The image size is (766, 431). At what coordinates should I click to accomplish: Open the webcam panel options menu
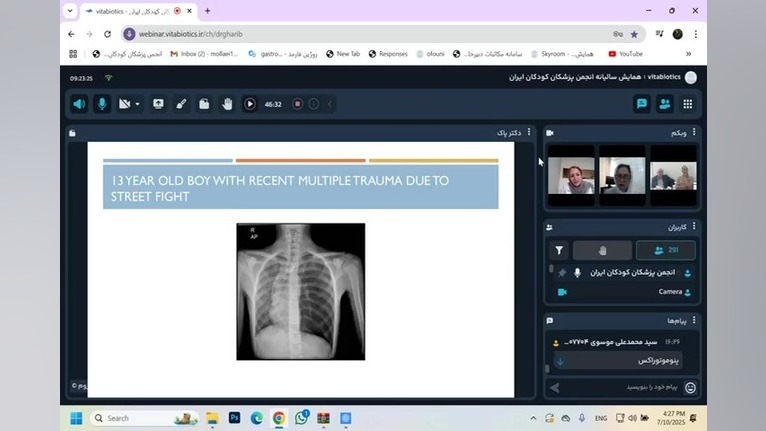694,132
